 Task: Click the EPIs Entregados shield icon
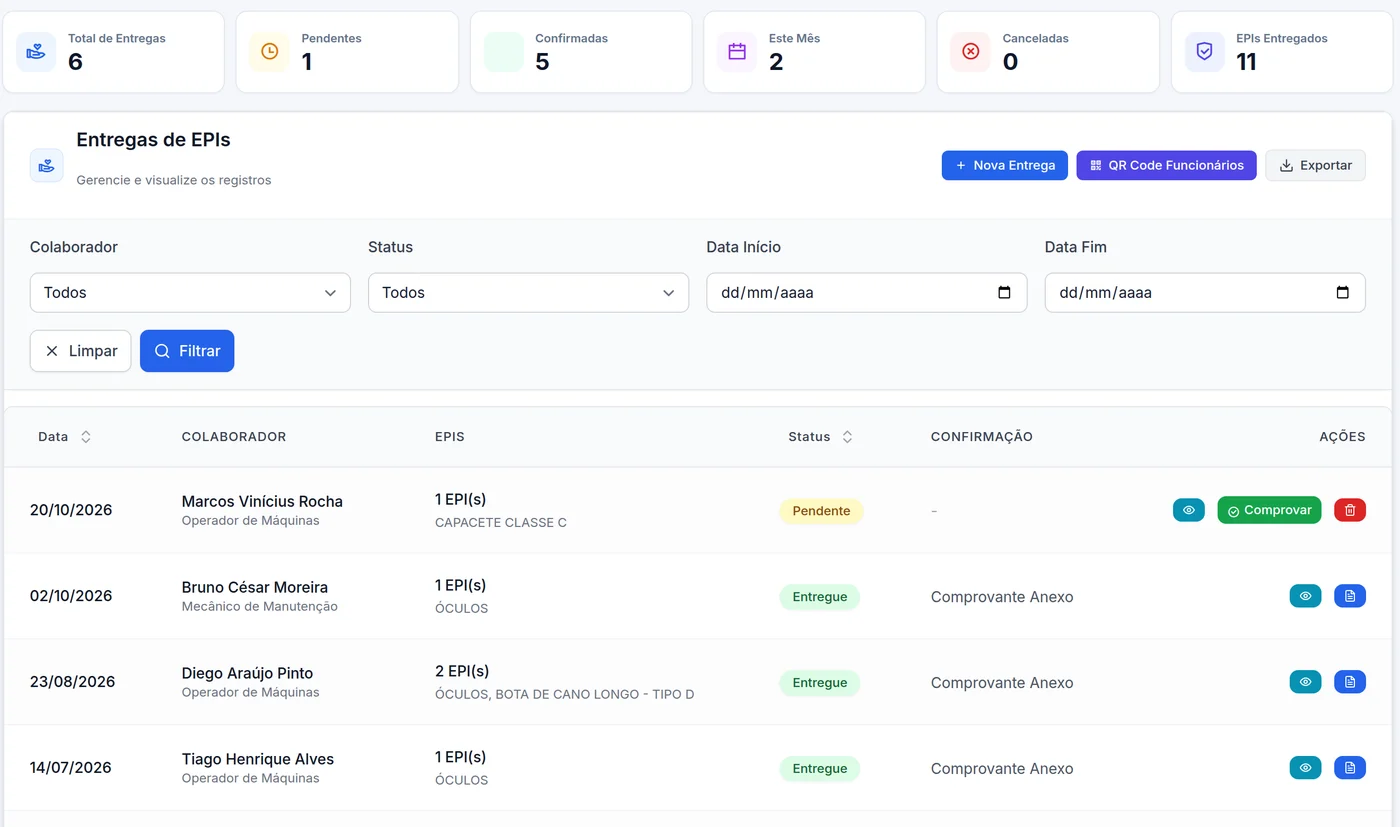point(1204,52)
